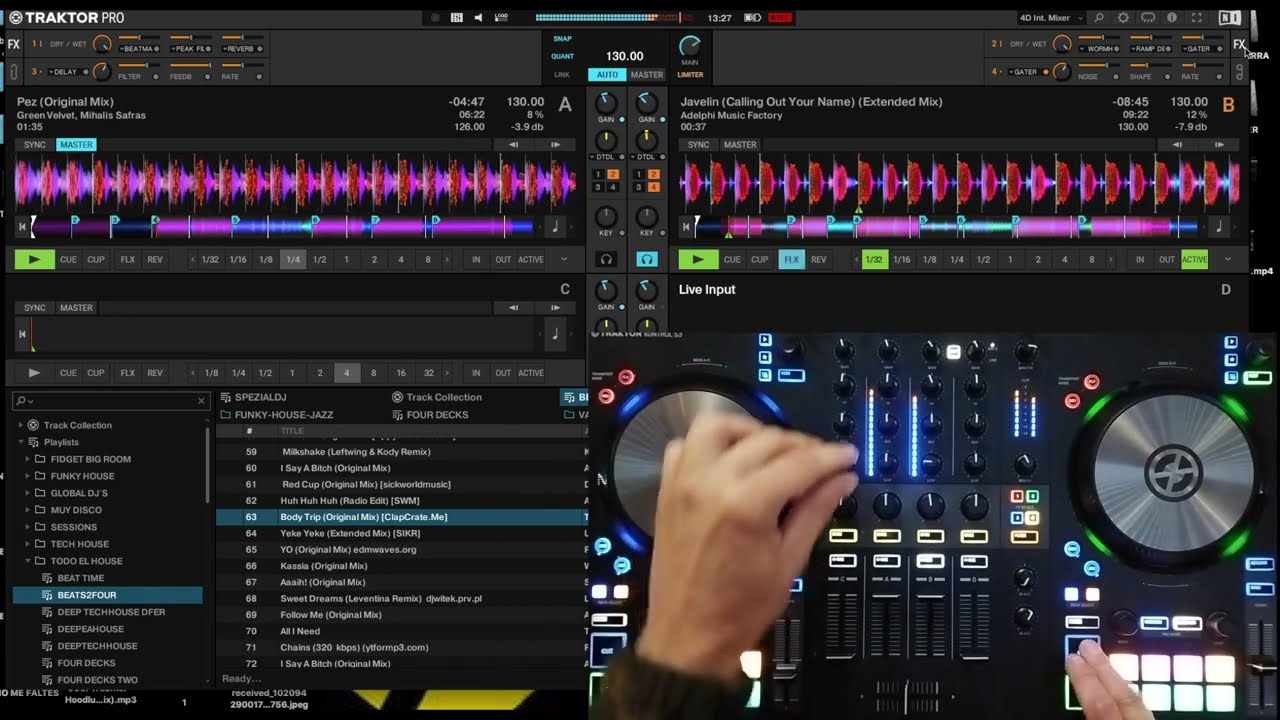Open the 4D Int. Mixer layout dropdown
1280x720 pixels.
click(1050, 18)
